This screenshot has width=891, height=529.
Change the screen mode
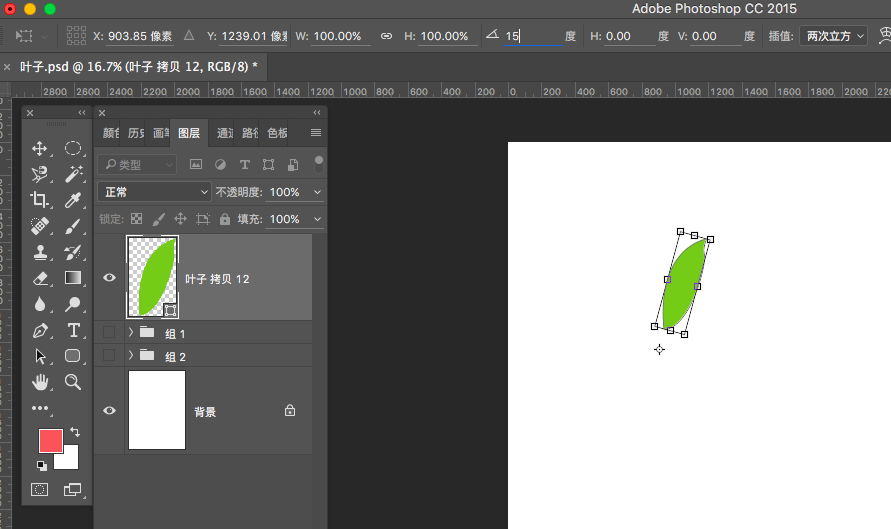tap(73, 489)
